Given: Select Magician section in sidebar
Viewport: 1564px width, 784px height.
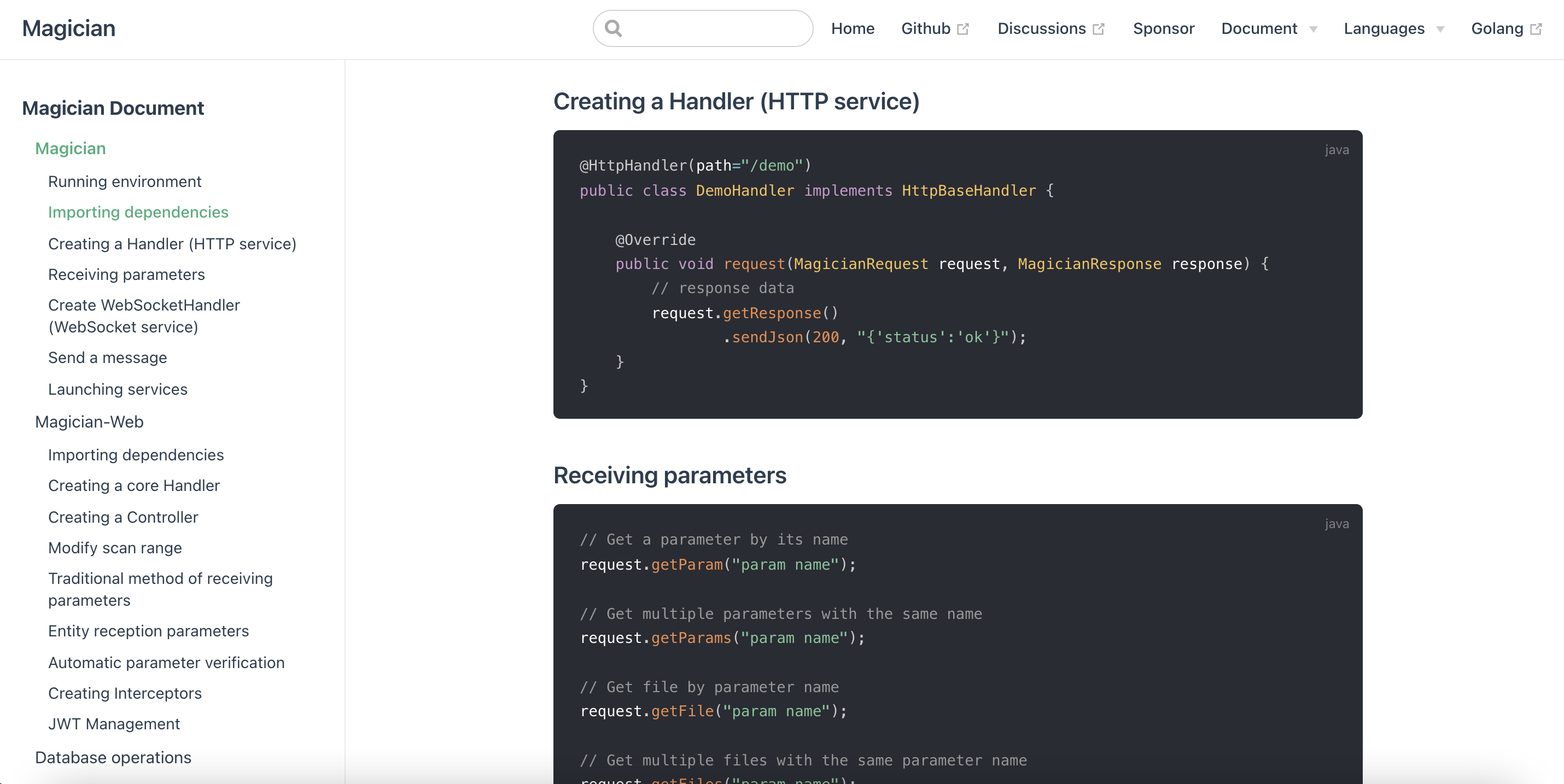Looking at the screenshot, I should tap(71, 149).
